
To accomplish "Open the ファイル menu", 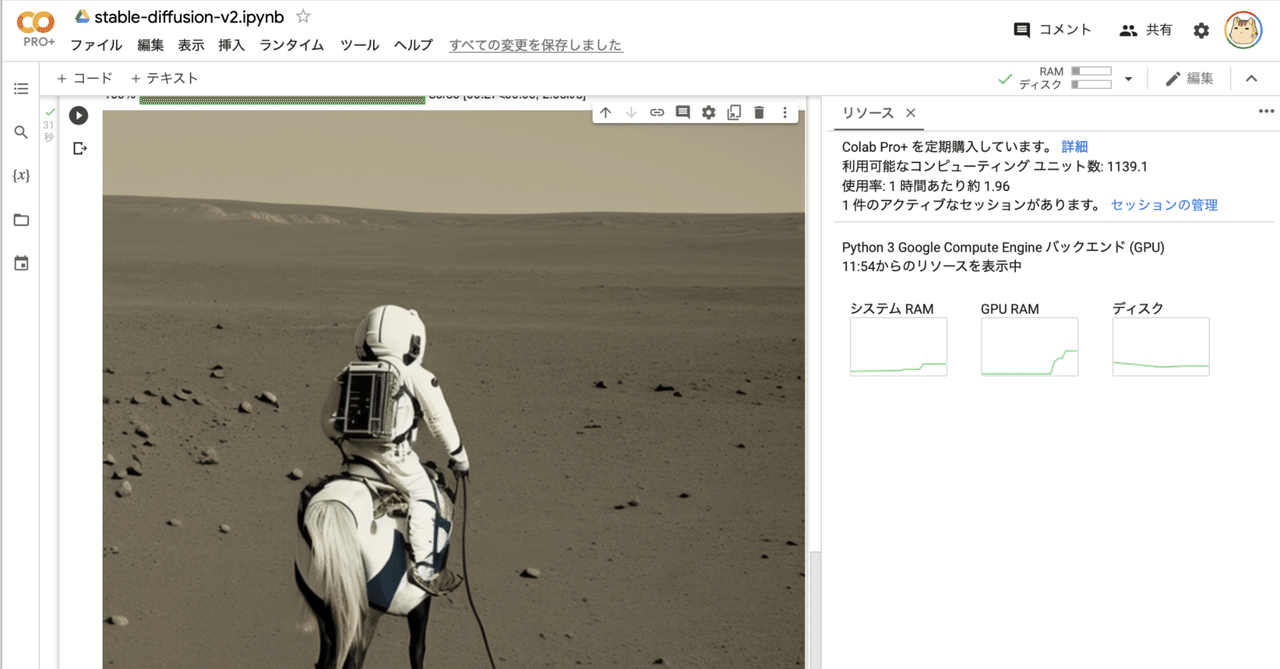I will click(96, 44).
